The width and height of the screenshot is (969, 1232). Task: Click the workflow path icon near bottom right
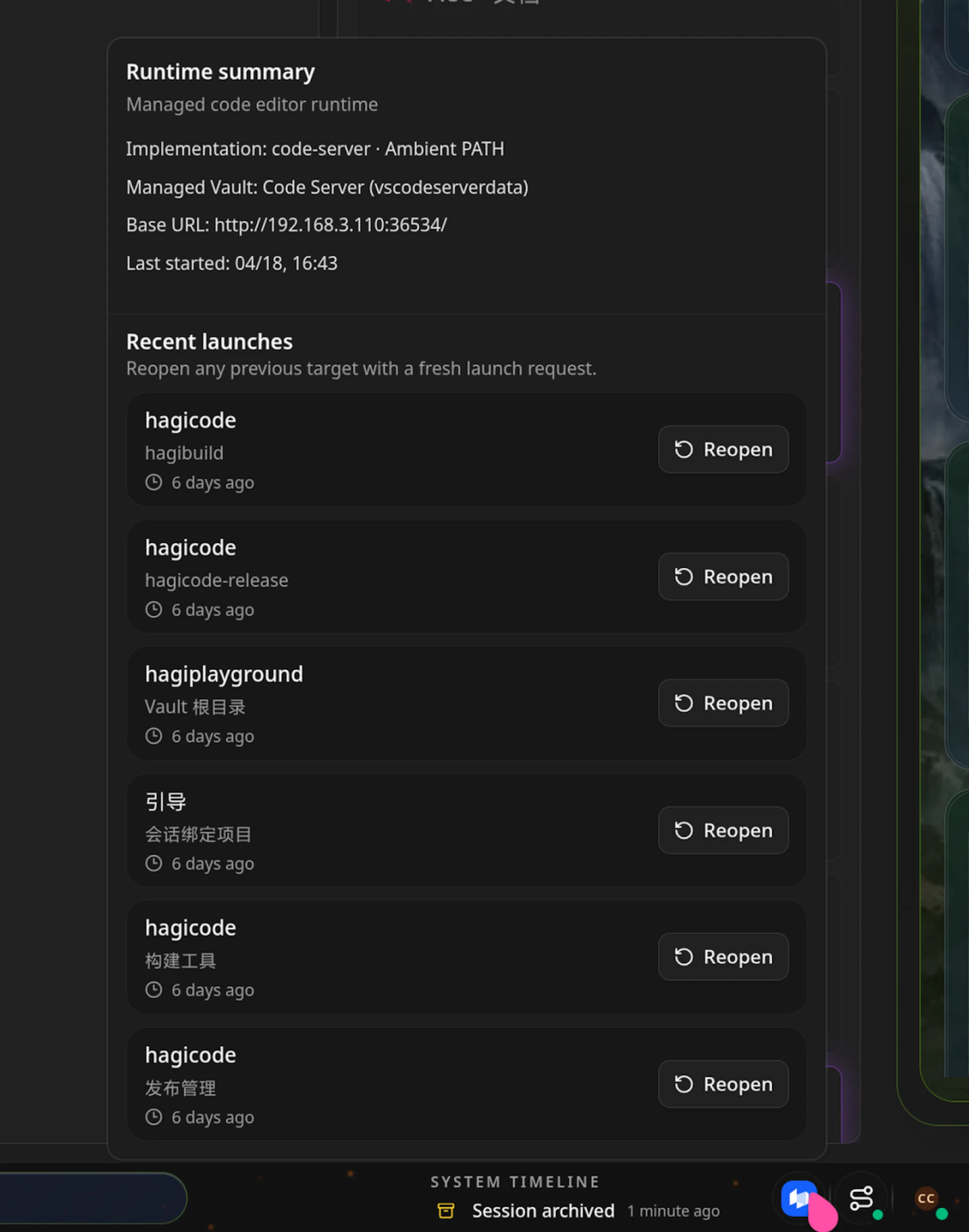[x=861, y=1197]
